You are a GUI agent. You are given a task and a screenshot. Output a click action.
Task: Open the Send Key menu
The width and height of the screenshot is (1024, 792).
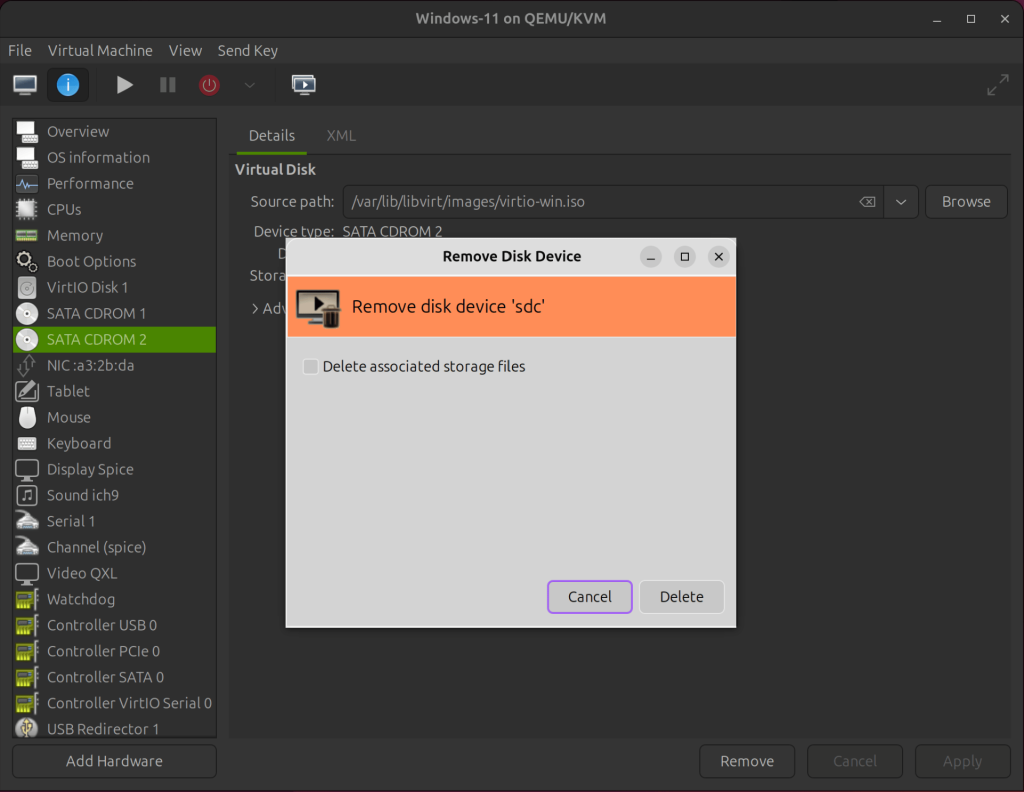point(247,50)
